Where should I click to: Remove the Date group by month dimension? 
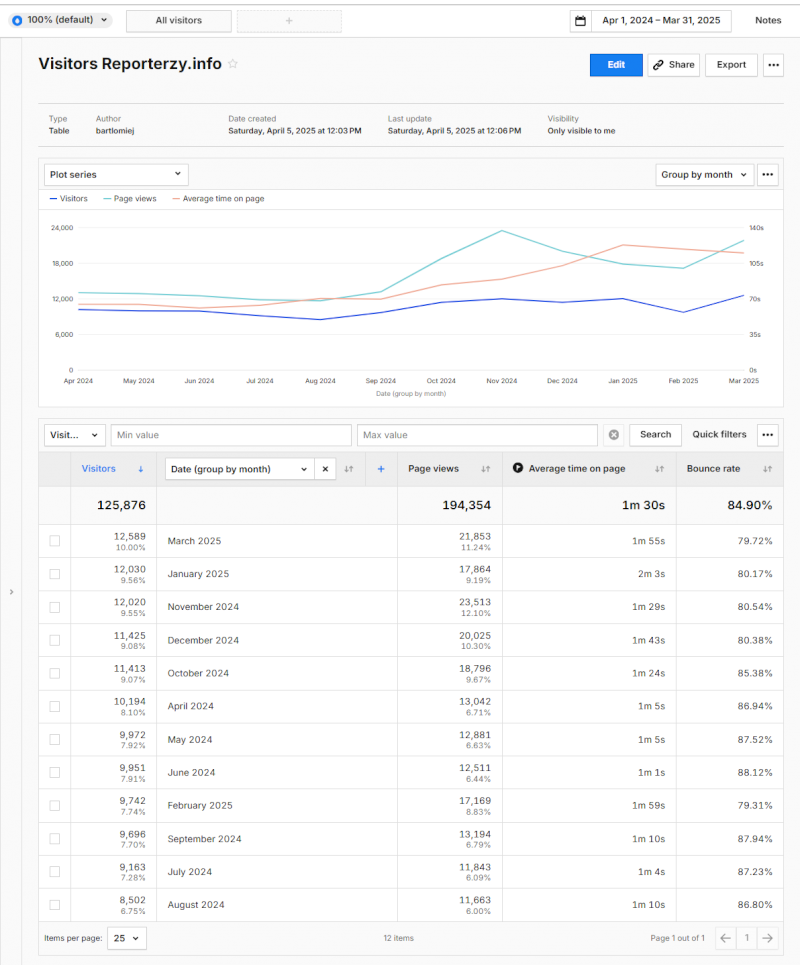point(325,469)
